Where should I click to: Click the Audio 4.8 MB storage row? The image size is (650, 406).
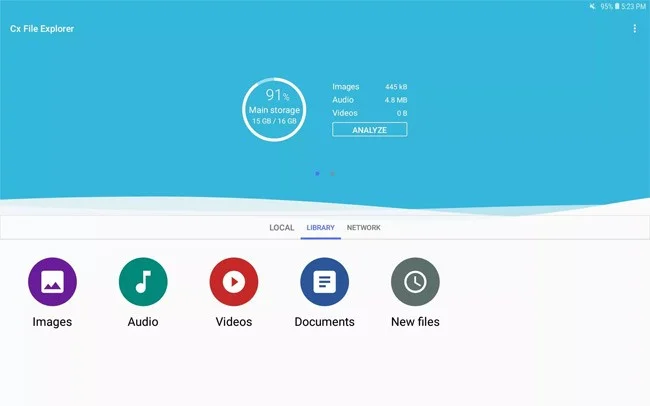coord(369,100)
